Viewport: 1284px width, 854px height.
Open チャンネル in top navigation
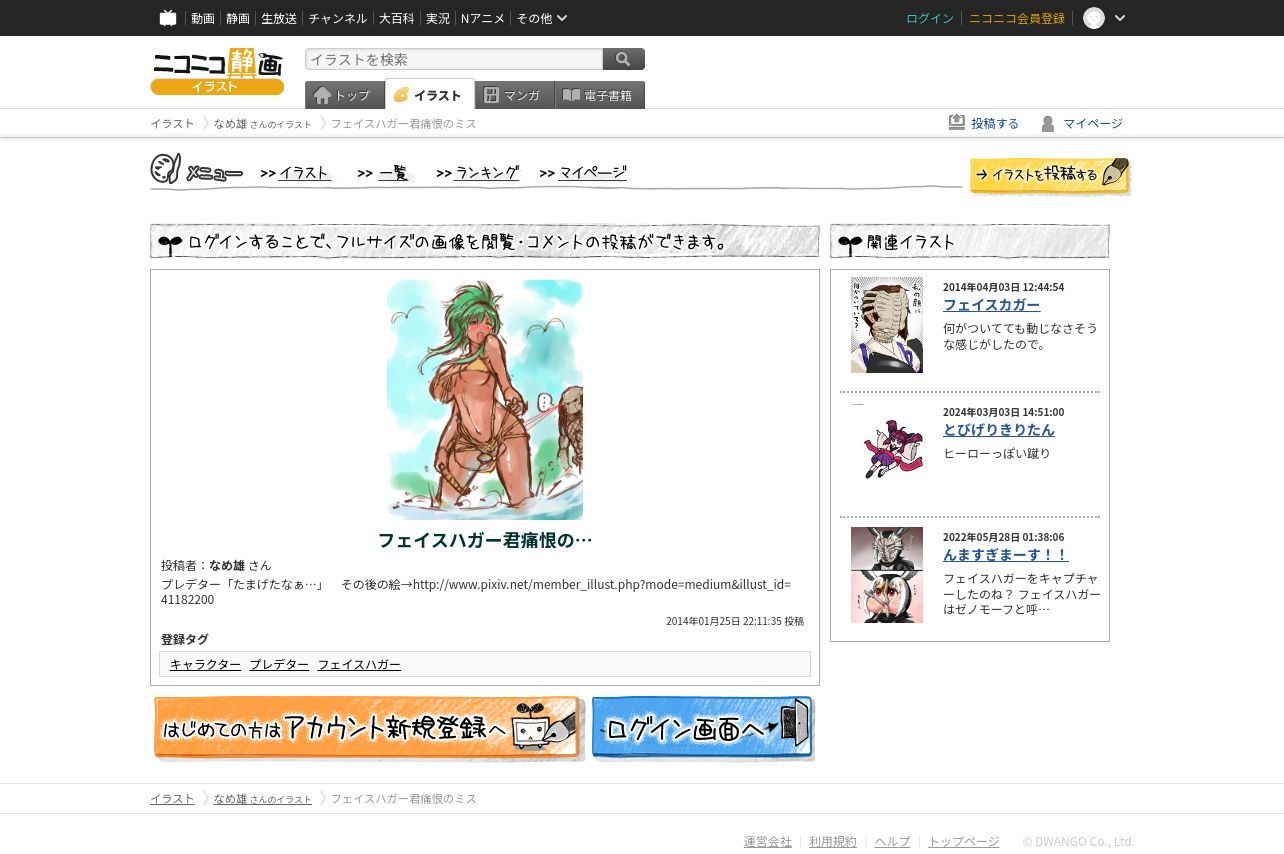pyautogui.click(x=338, y=18)
